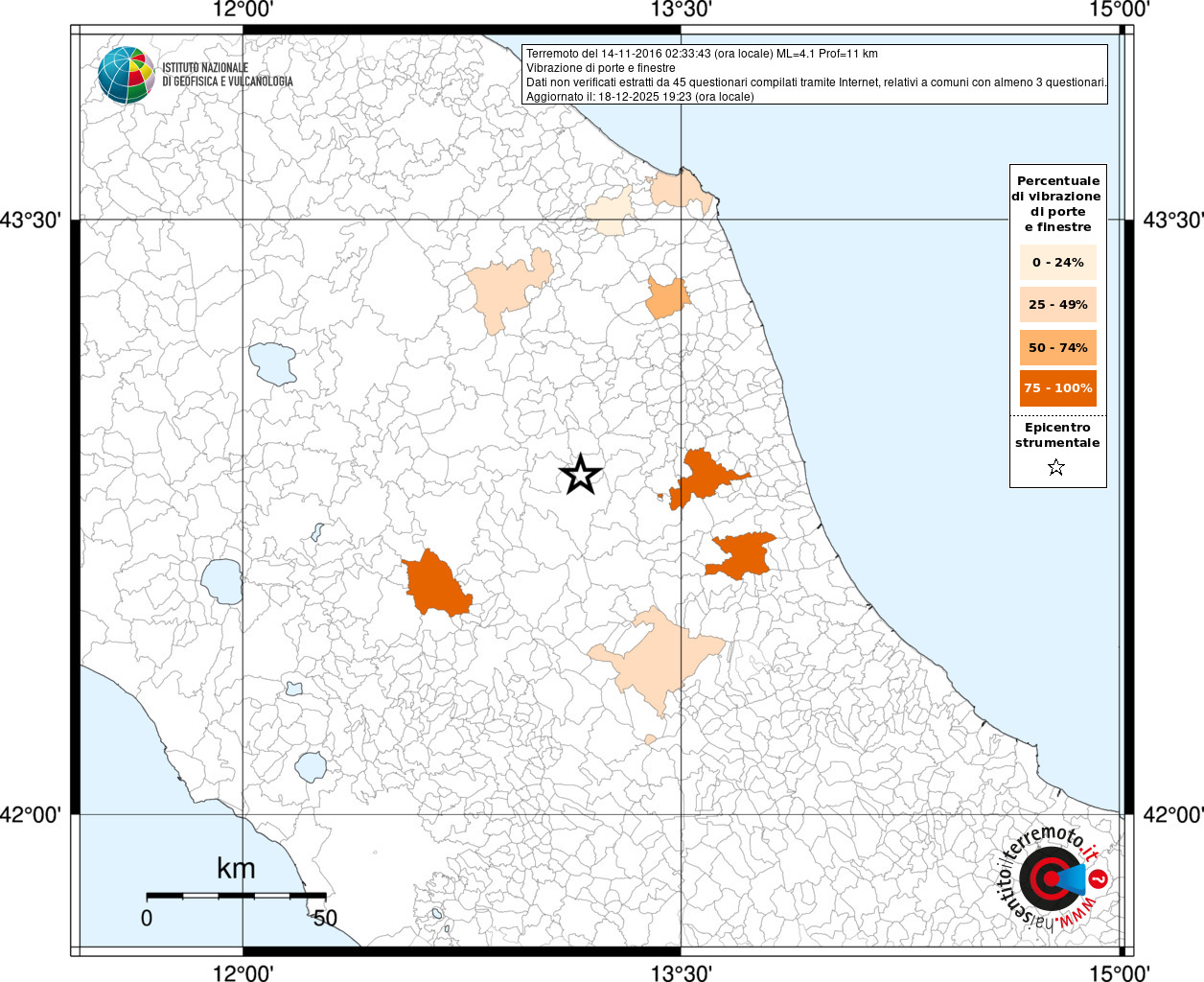The height and width of the screenshot is (982, 1204).
Task: Click the 'Aggiornato il: 18-12-2025' line
Action: click(640, 97)
